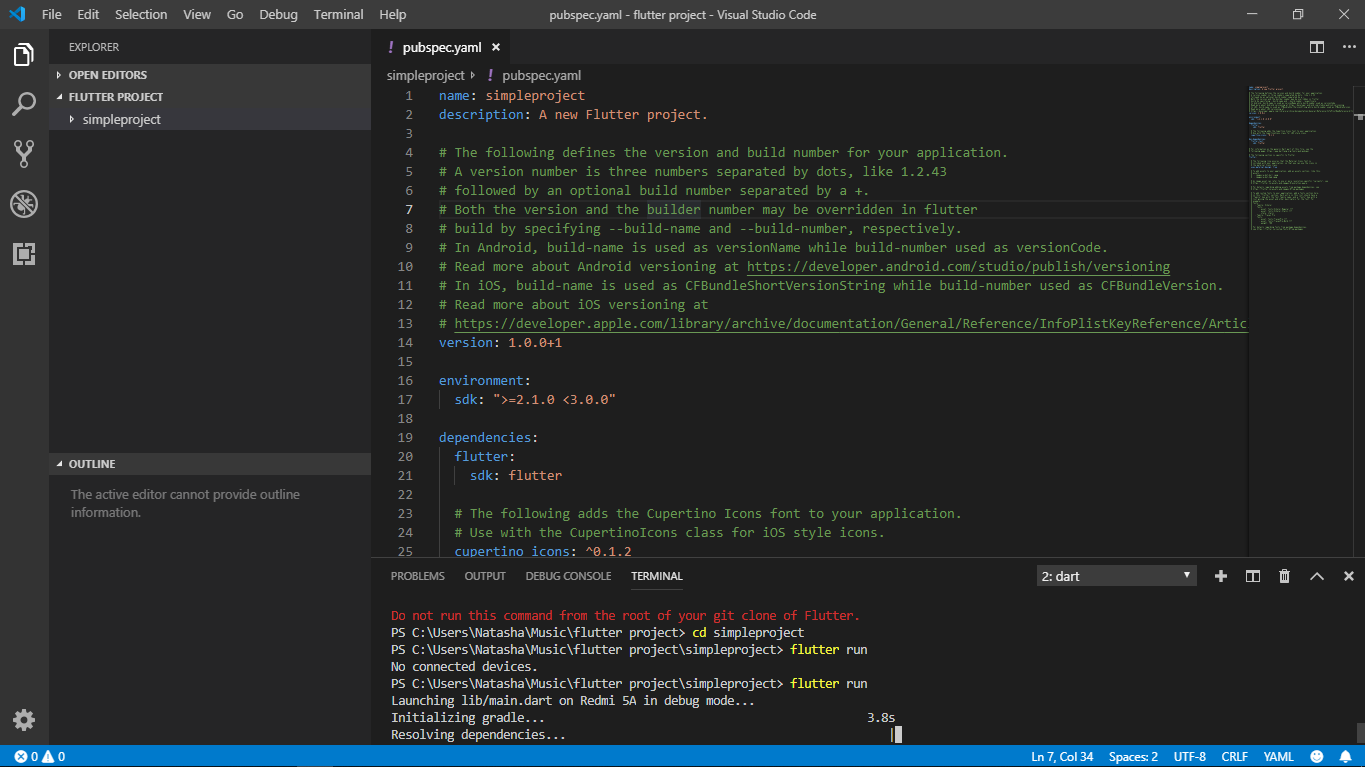Open the Debug menu
1365x767 pixels.
pyautogui.click(x=278, y=14)
